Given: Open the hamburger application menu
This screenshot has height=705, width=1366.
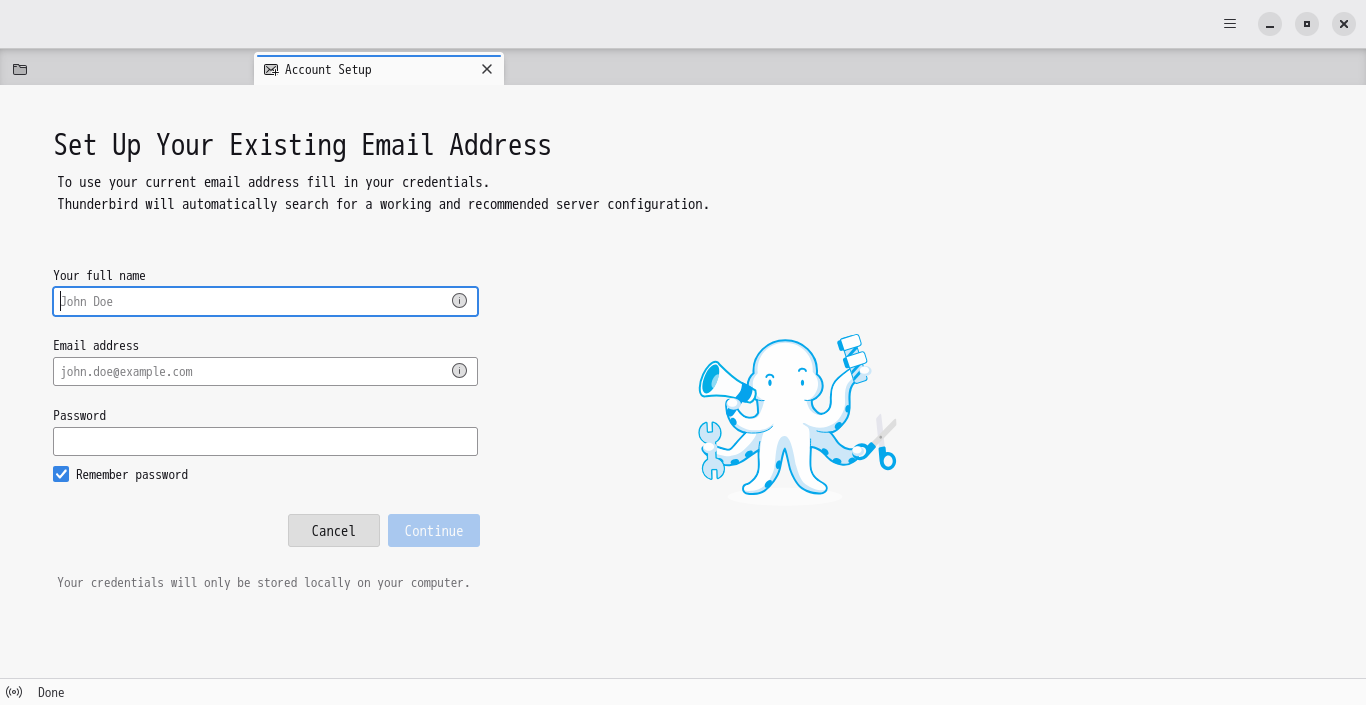Looking at the screenshot, I should pyautogui.click(x=1229, y=23).
